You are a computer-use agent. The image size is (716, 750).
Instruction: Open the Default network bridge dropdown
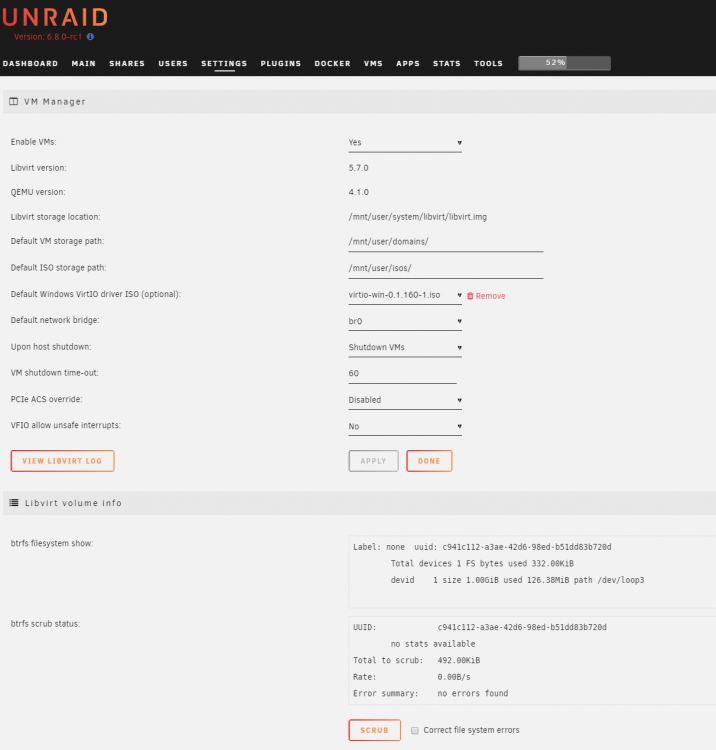405,321
